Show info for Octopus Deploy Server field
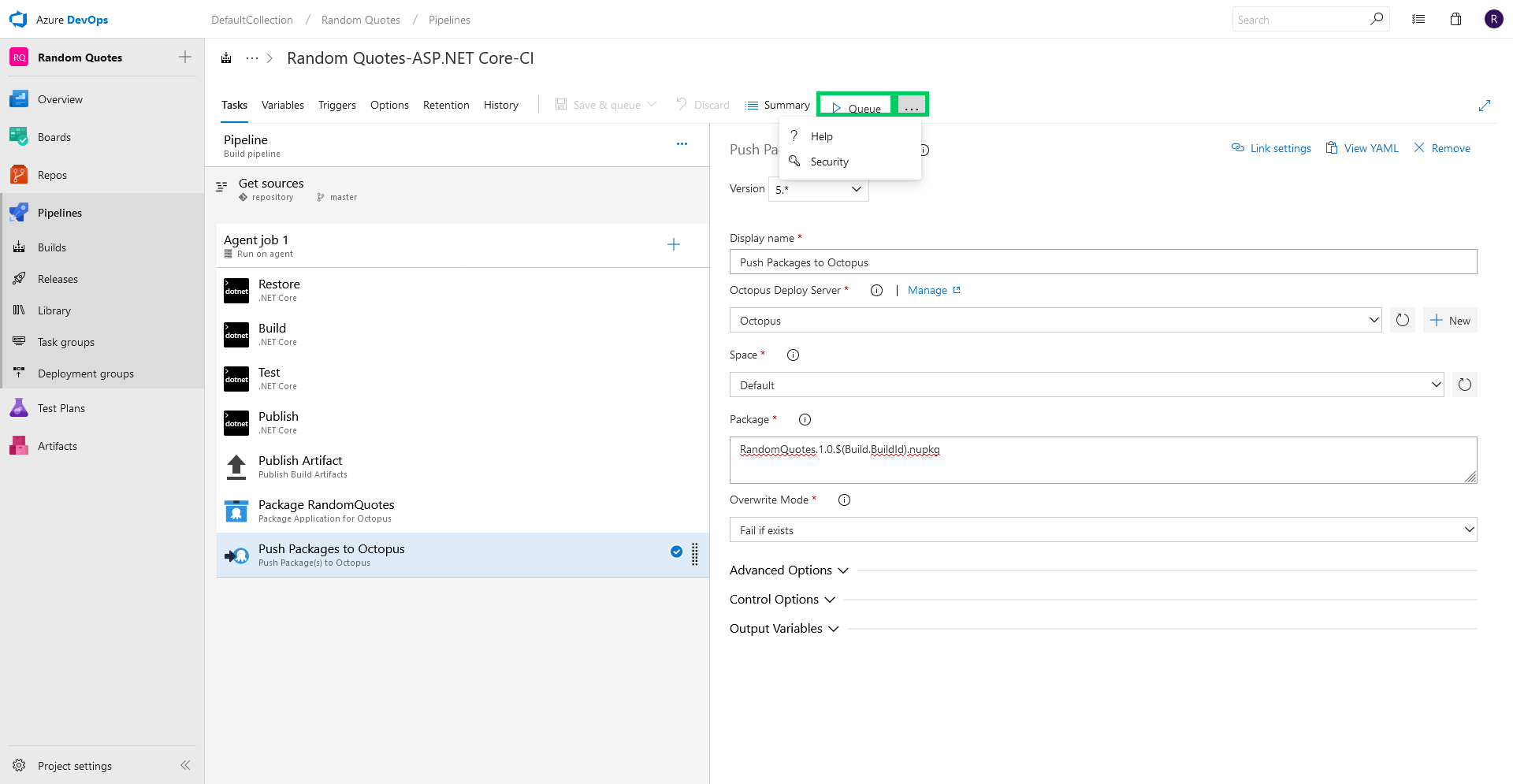Viewport: 1513px width, 784px height. 876,290
